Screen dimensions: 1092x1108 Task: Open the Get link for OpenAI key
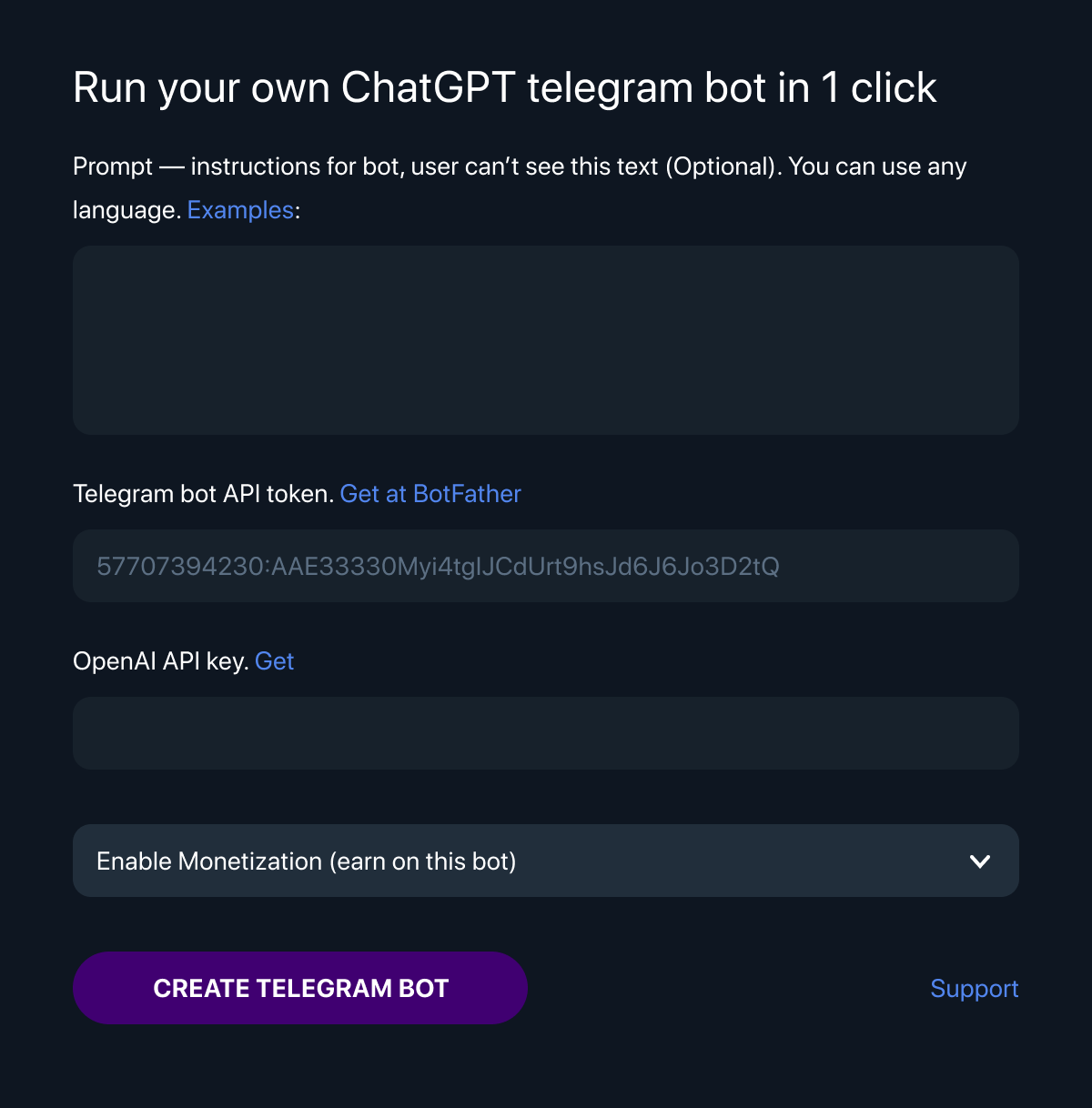pyautogui.click(x=274, y=661)
